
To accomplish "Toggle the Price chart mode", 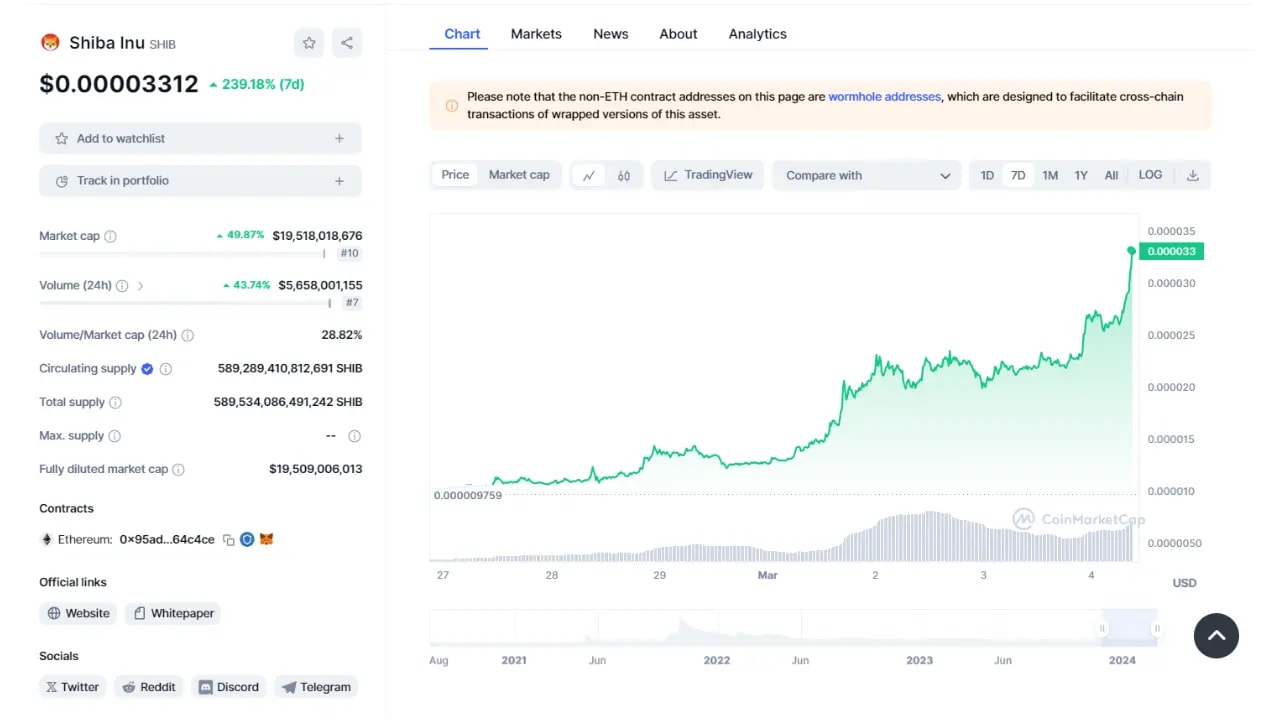I will (x=455, y=175).
